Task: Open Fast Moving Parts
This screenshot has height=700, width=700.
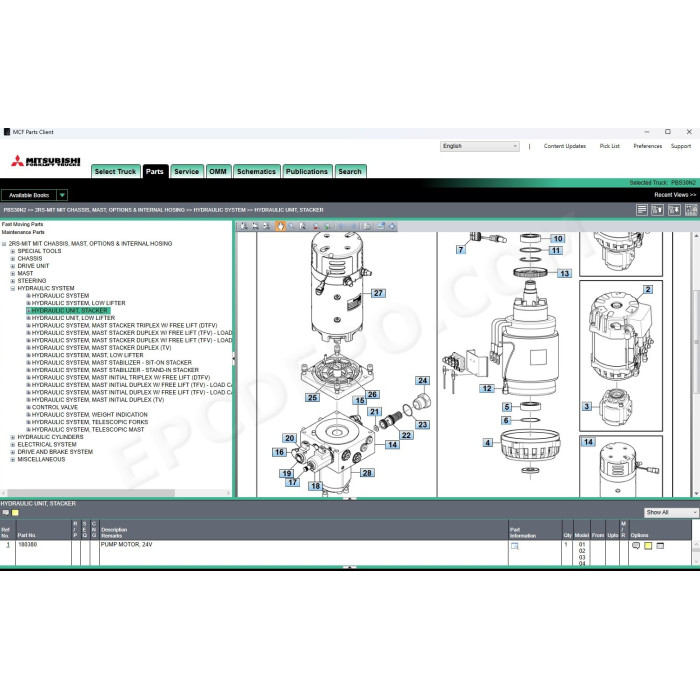Action: (22, 225)
